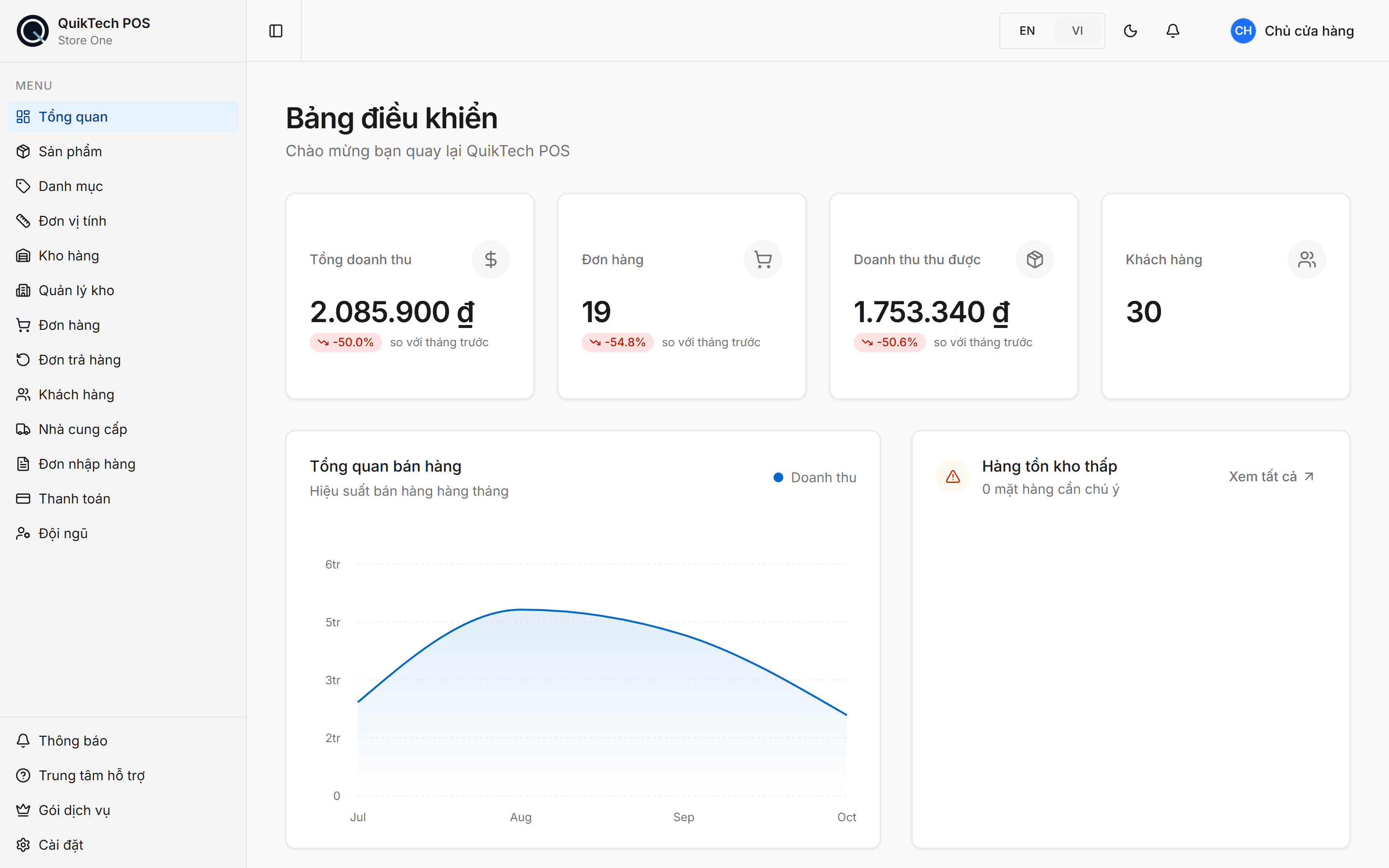Click dollar icon on Tổng doanh thu card

[x=491, y=259]
